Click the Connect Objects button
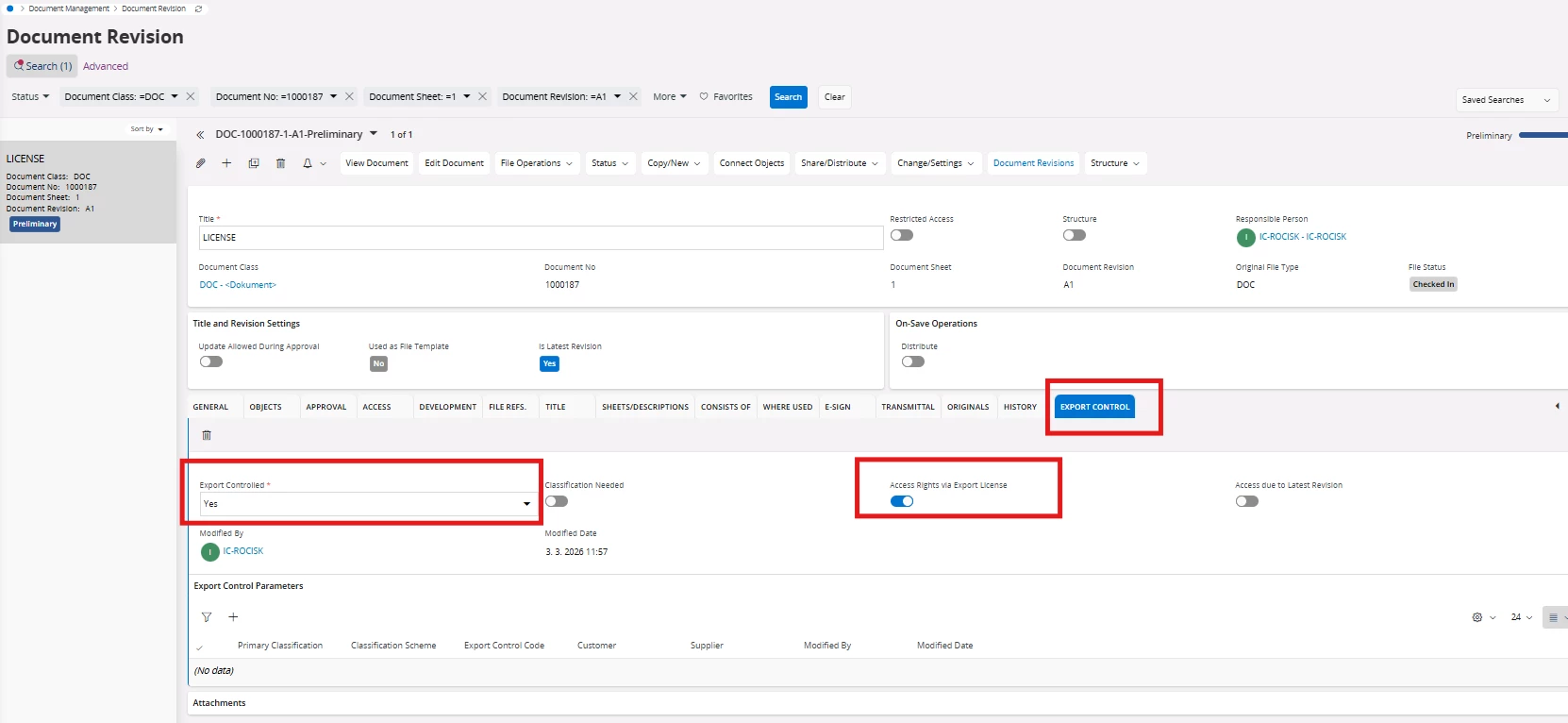The width and height of the screenshot is (1568, 723). click(752, 163)
